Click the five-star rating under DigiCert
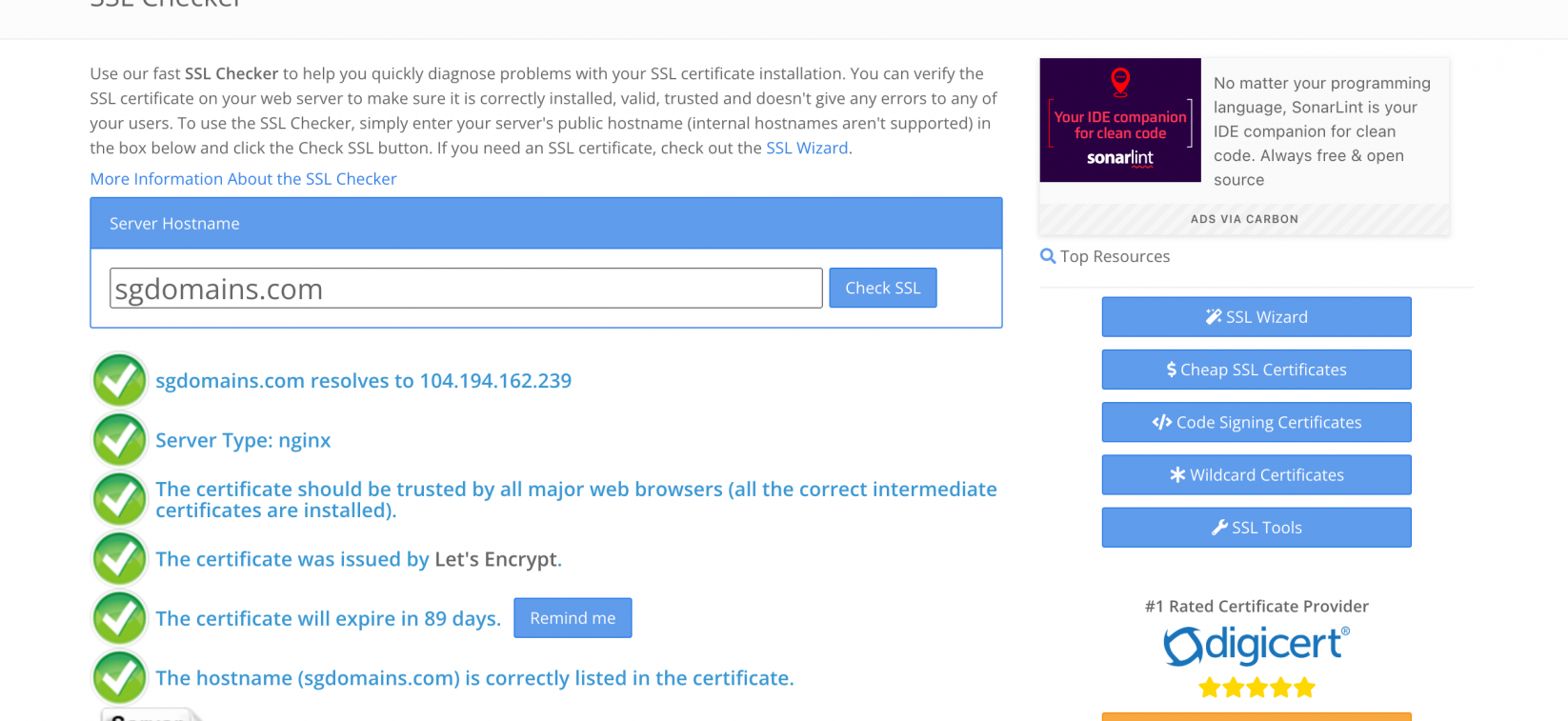1568x721 pixels. 1256,688
